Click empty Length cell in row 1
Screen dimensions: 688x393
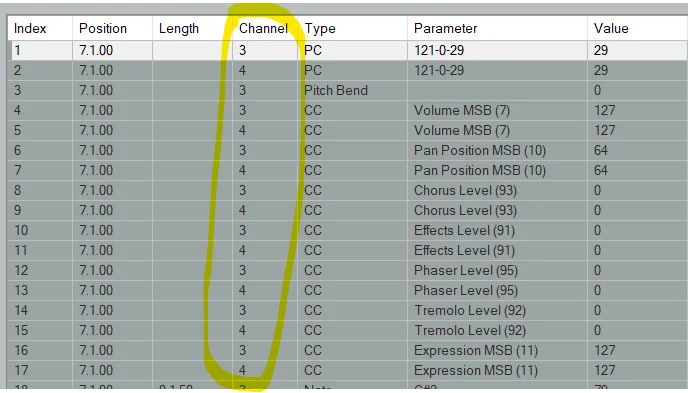point(192,50)
